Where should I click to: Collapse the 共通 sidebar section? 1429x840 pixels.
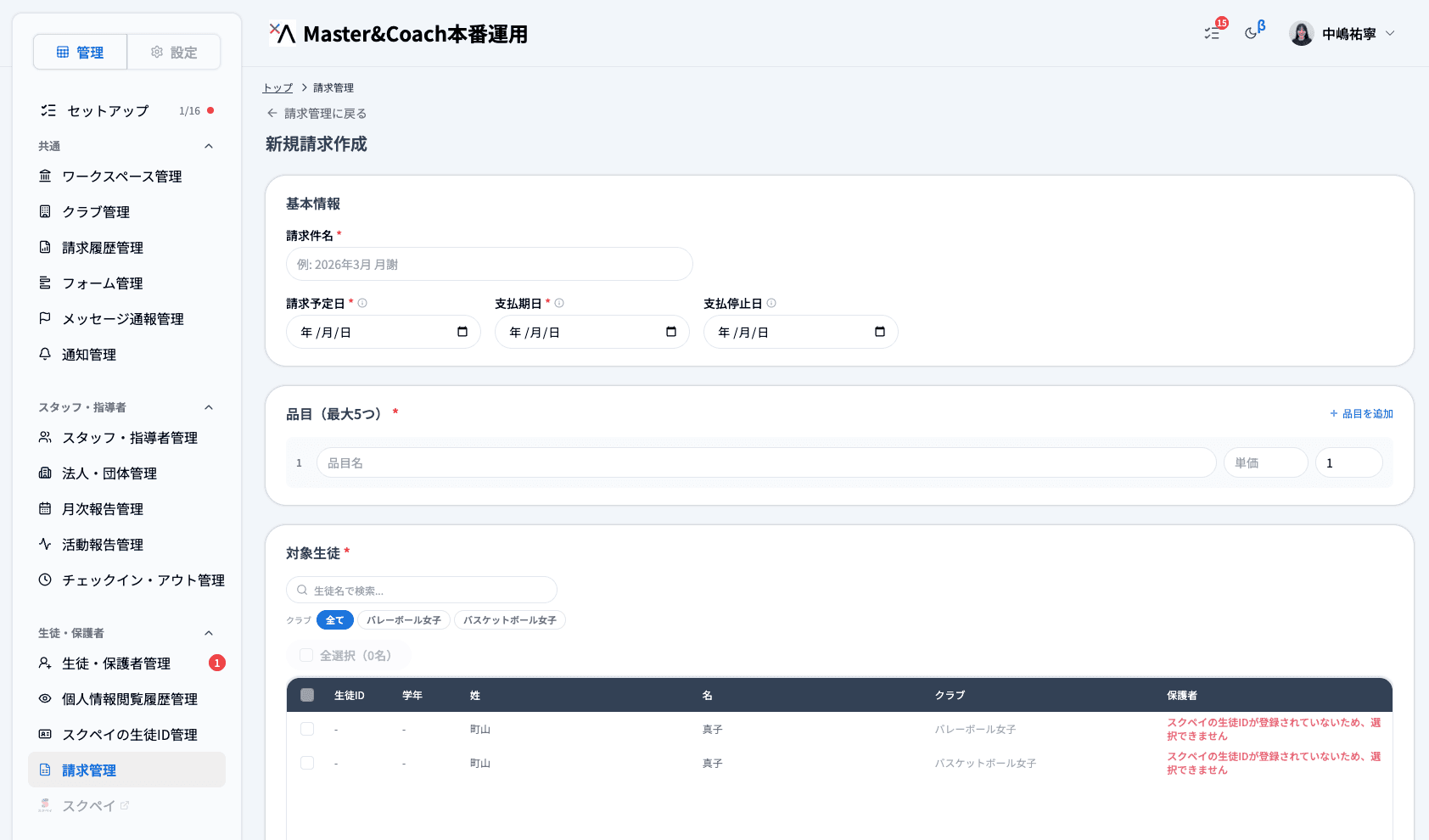pyautogui.click(x=209, y=146)
